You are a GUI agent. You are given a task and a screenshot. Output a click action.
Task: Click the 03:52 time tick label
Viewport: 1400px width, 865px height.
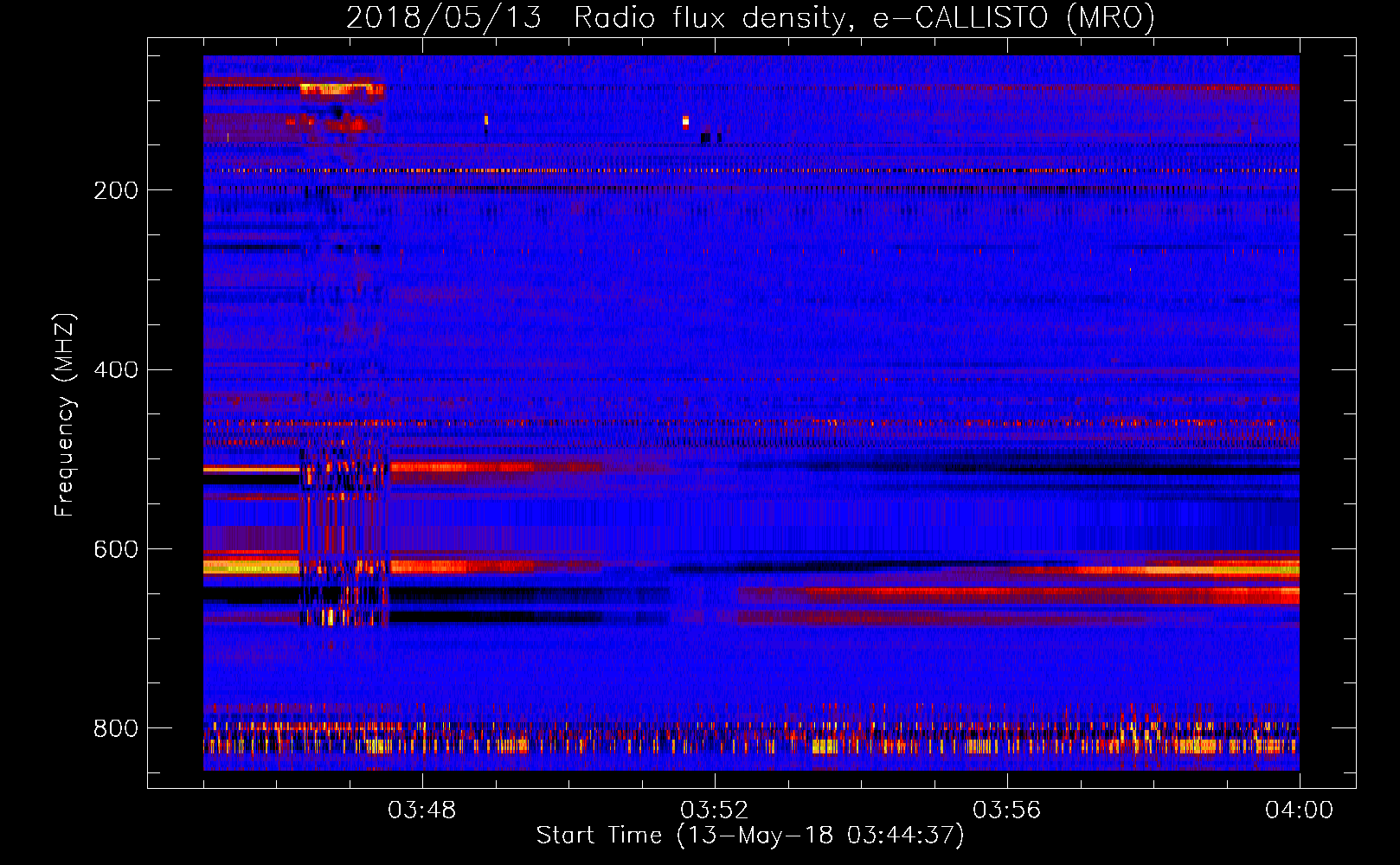click(714, 811)
